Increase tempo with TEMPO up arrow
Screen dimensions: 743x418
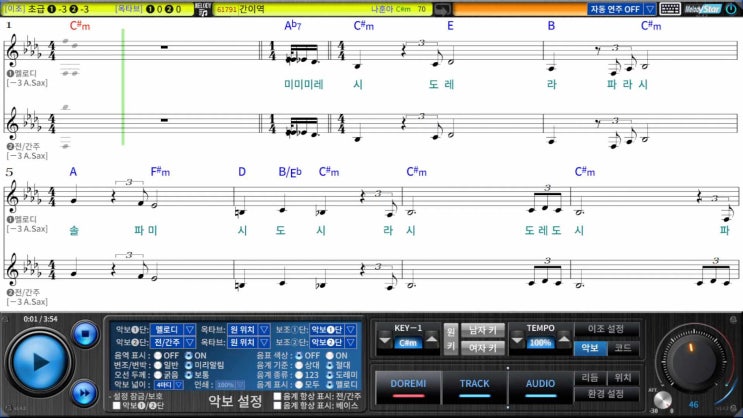point(563,340)
